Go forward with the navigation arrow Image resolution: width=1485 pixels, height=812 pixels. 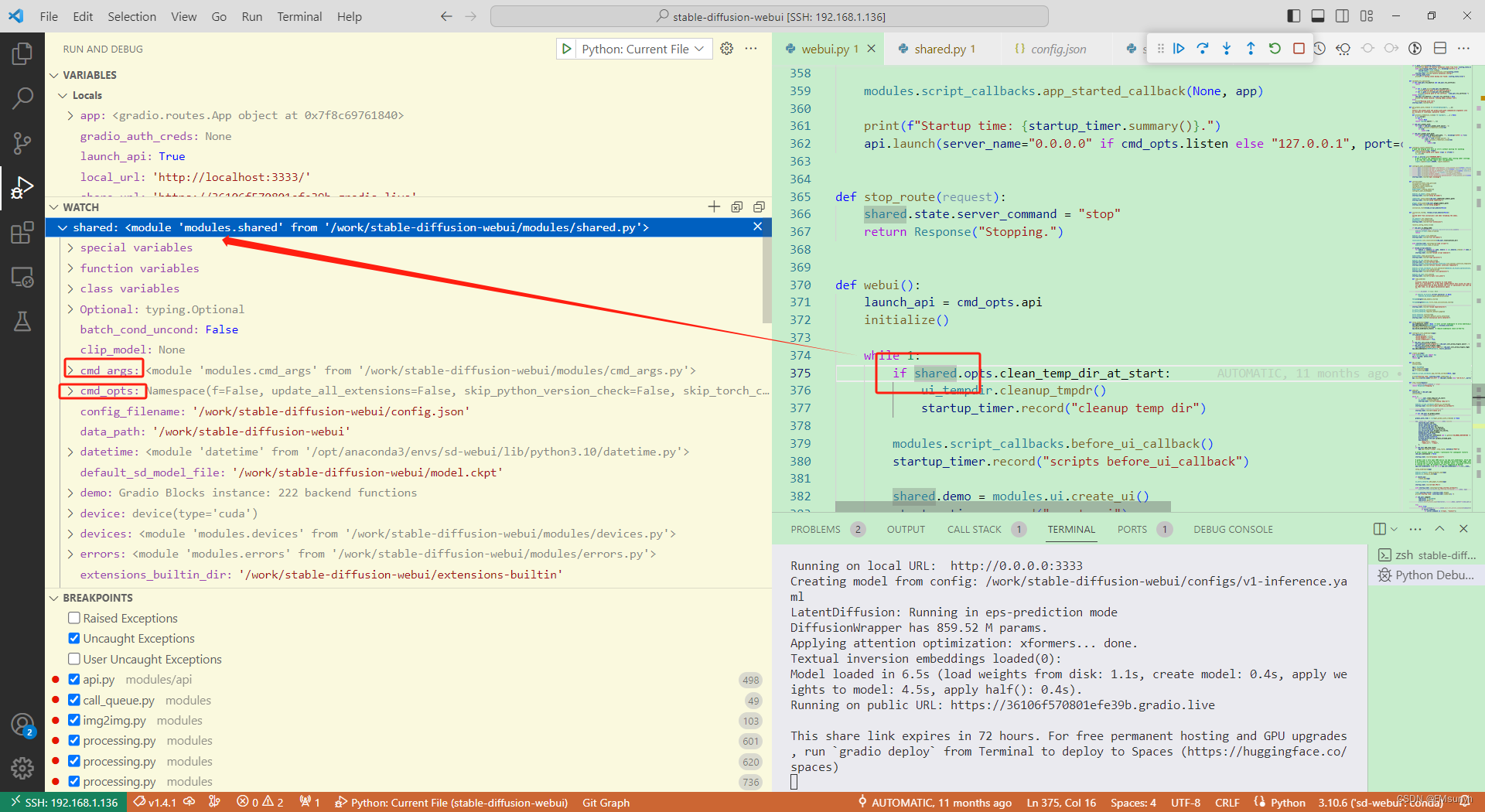471,16
